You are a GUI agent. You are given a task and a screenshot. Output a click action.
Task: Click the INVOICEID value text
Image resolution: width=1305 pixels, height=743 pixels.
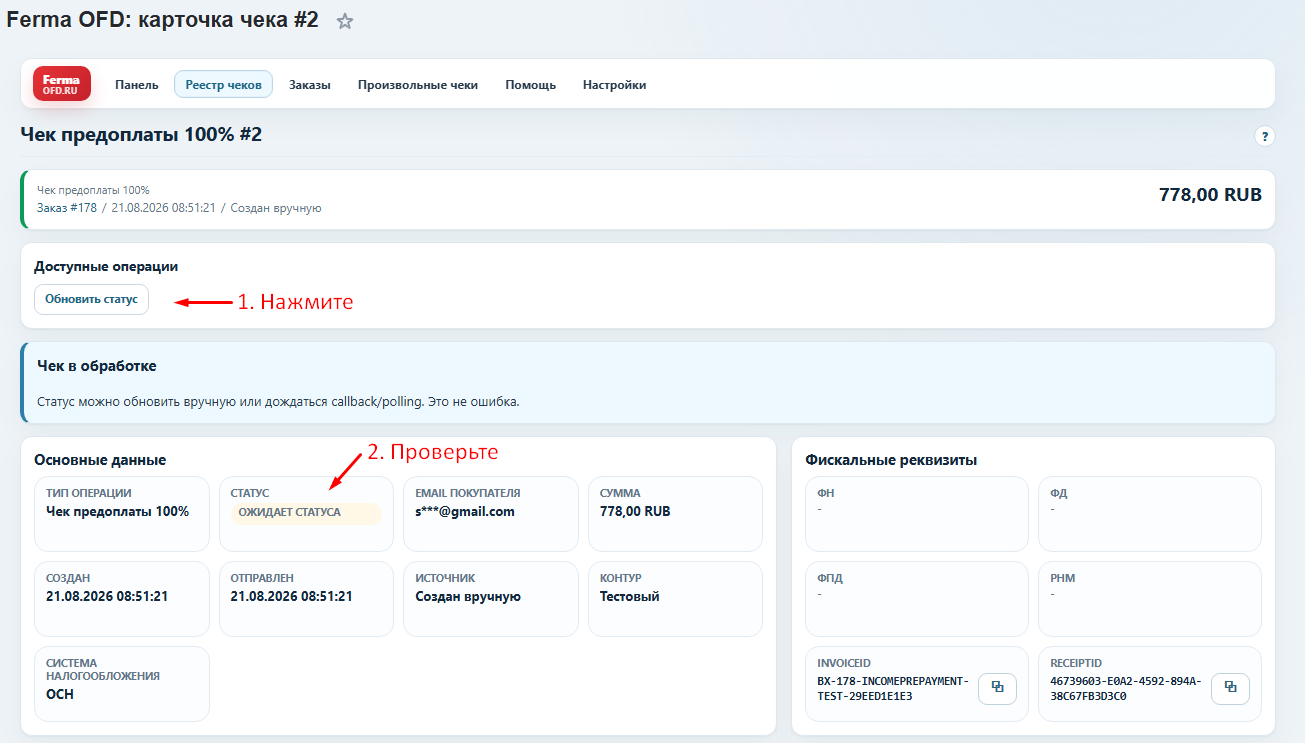(x=893, y=688)
